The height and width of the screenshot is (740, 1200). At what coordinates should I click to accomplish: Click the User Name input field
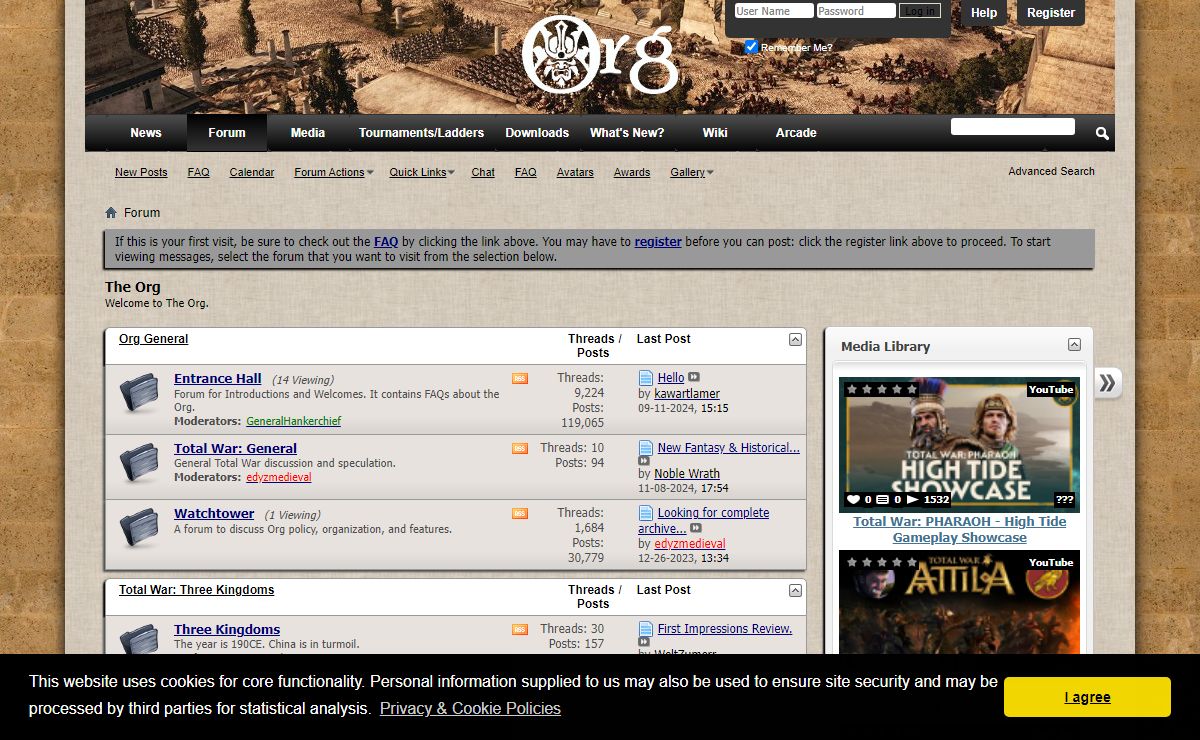click(774, 11)
